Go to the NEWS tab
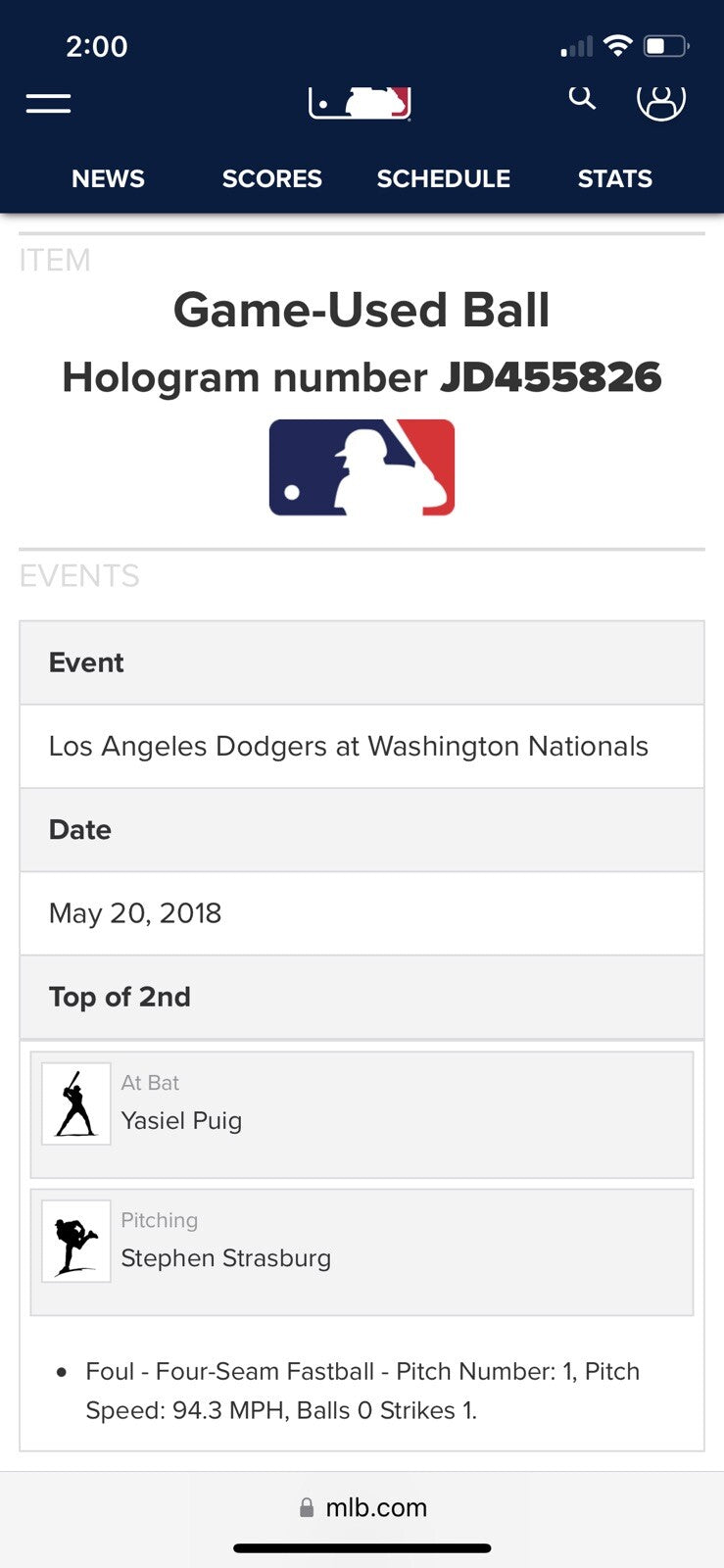Image resolution: width=724 pixels, height=1568 pixels. tap(108, 178)
